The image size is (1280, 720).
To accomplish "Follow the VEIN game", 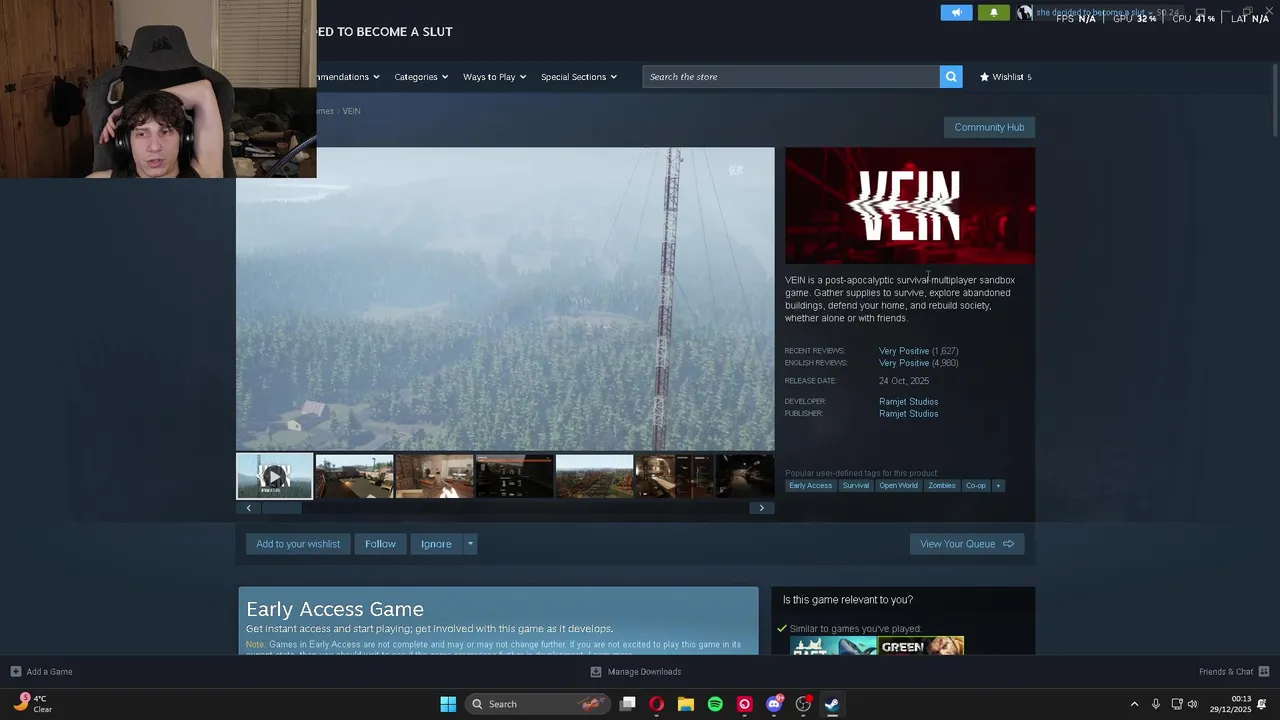I will coord(380,544).
